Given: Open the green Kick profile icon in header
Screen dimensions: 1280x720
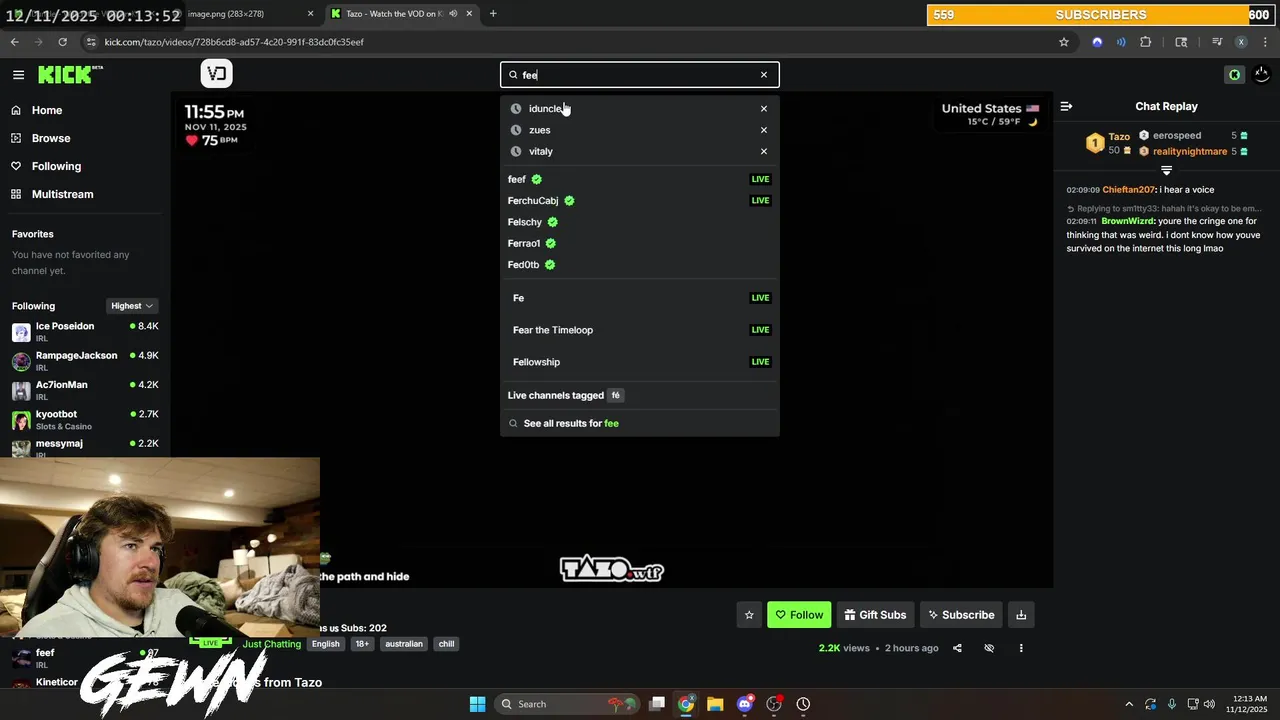Looking at the screenshot, I should click(x=1234, y=75).
